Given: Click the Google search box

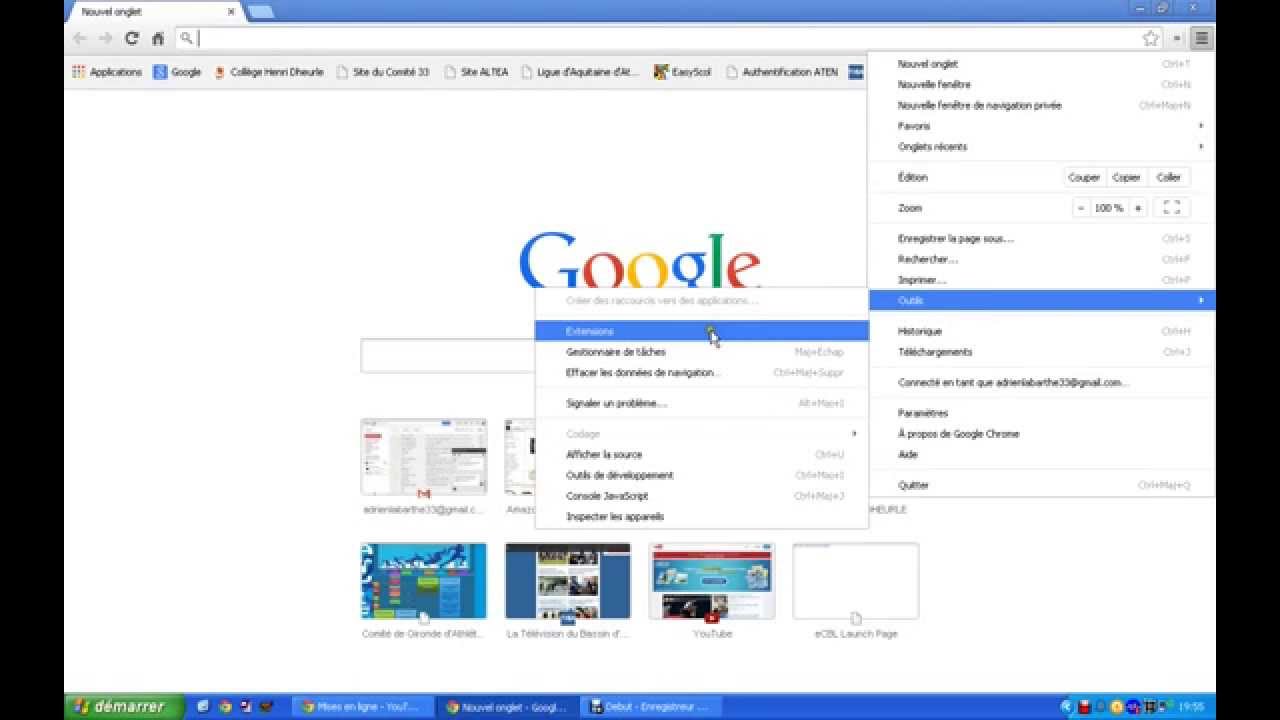Looking at the screenshot, I should pos(448,355).
